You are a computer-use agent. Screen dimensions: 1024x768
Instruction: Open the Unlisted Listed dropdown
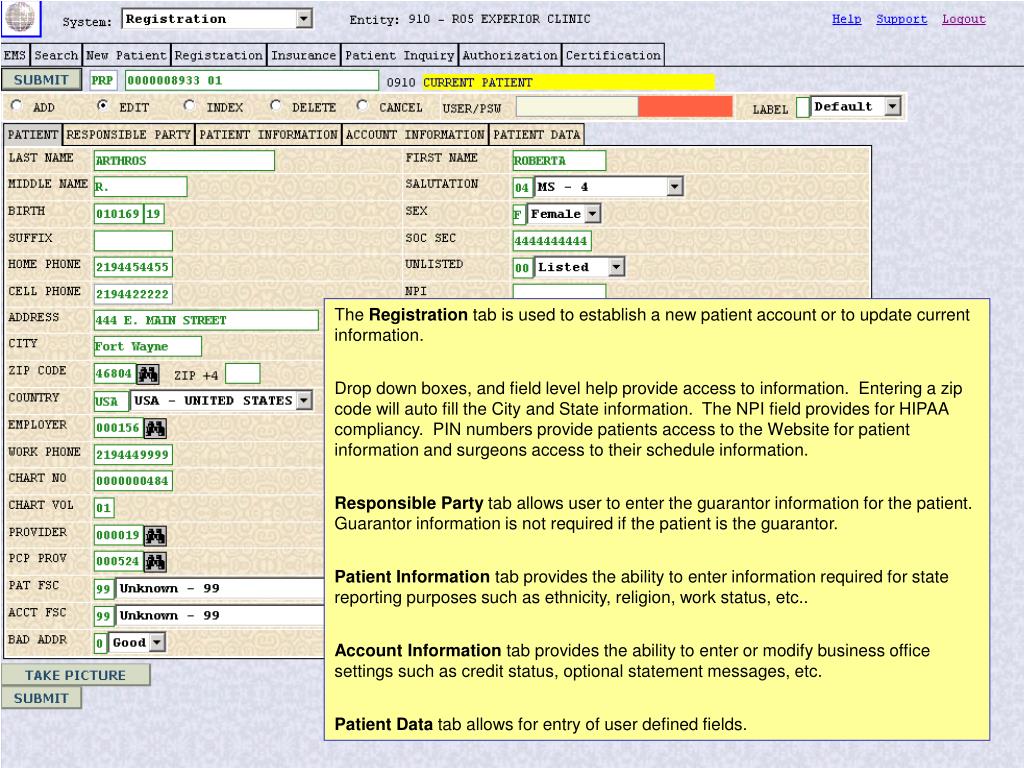(x=580, y=266)
